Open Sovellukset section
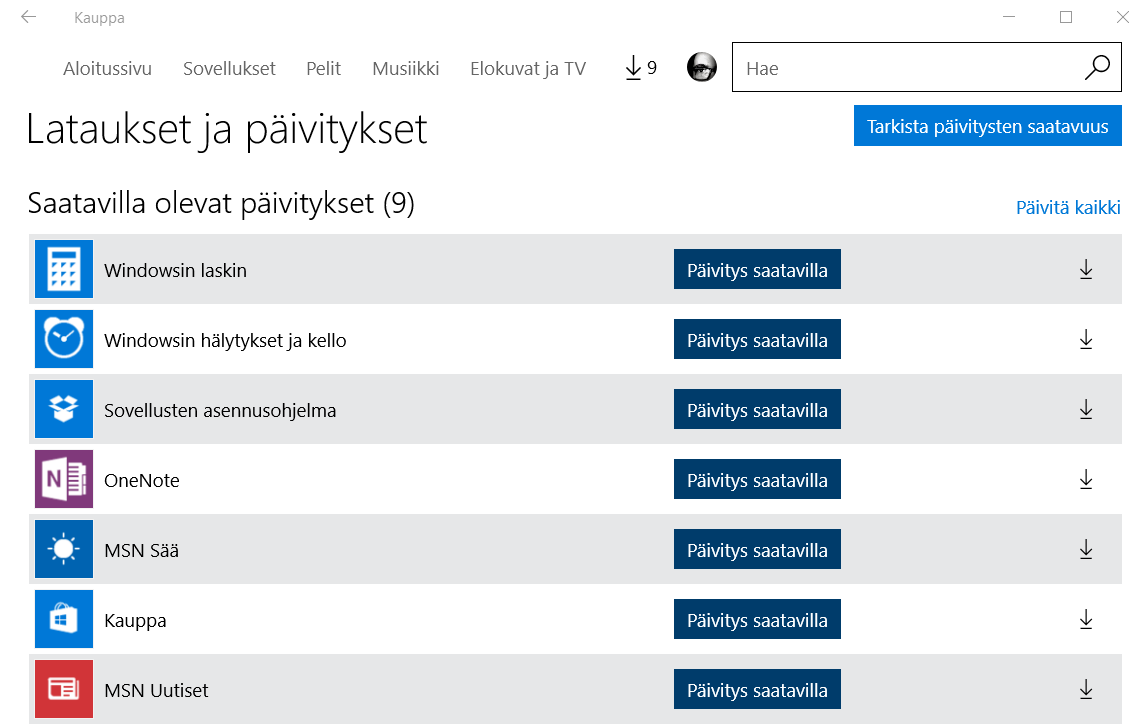Image resolution: width=1135 pixels, height=727 pixels. coord(229,69)
